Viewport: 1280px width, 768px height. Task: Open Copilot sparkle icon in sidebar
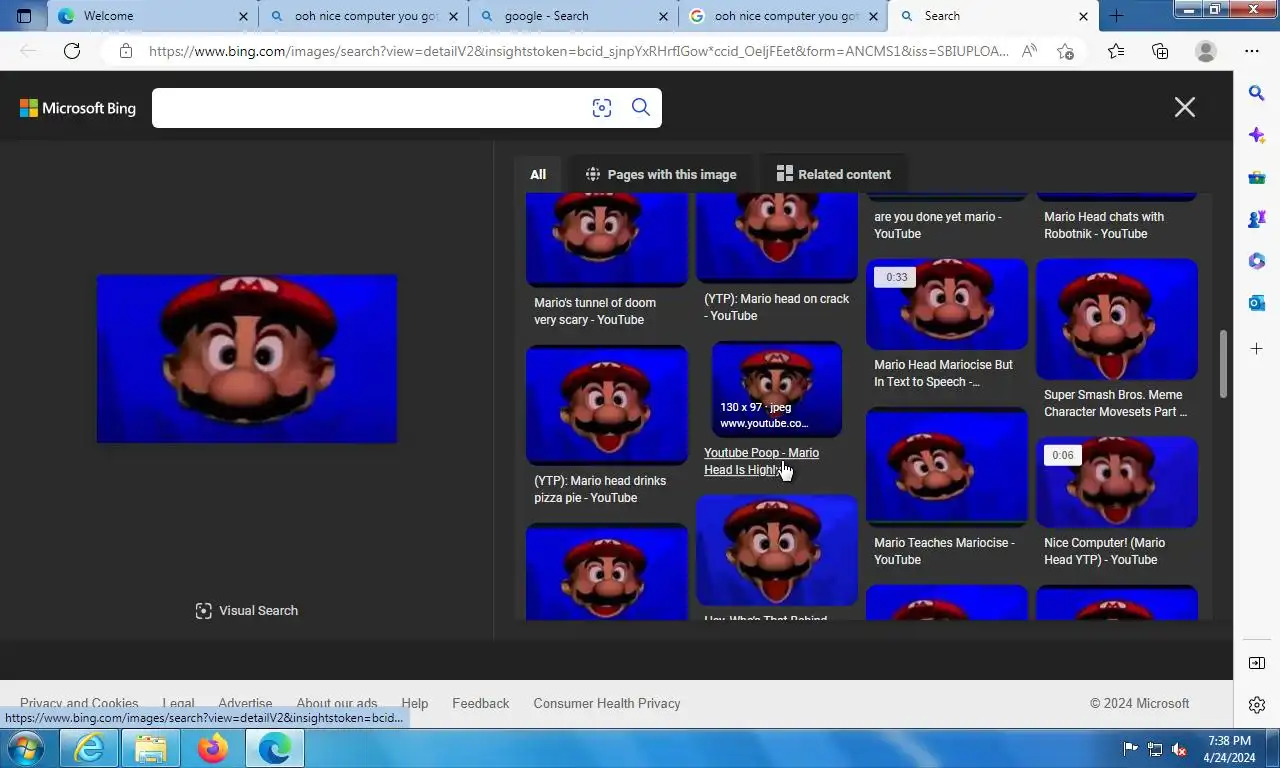(1257, 135)
